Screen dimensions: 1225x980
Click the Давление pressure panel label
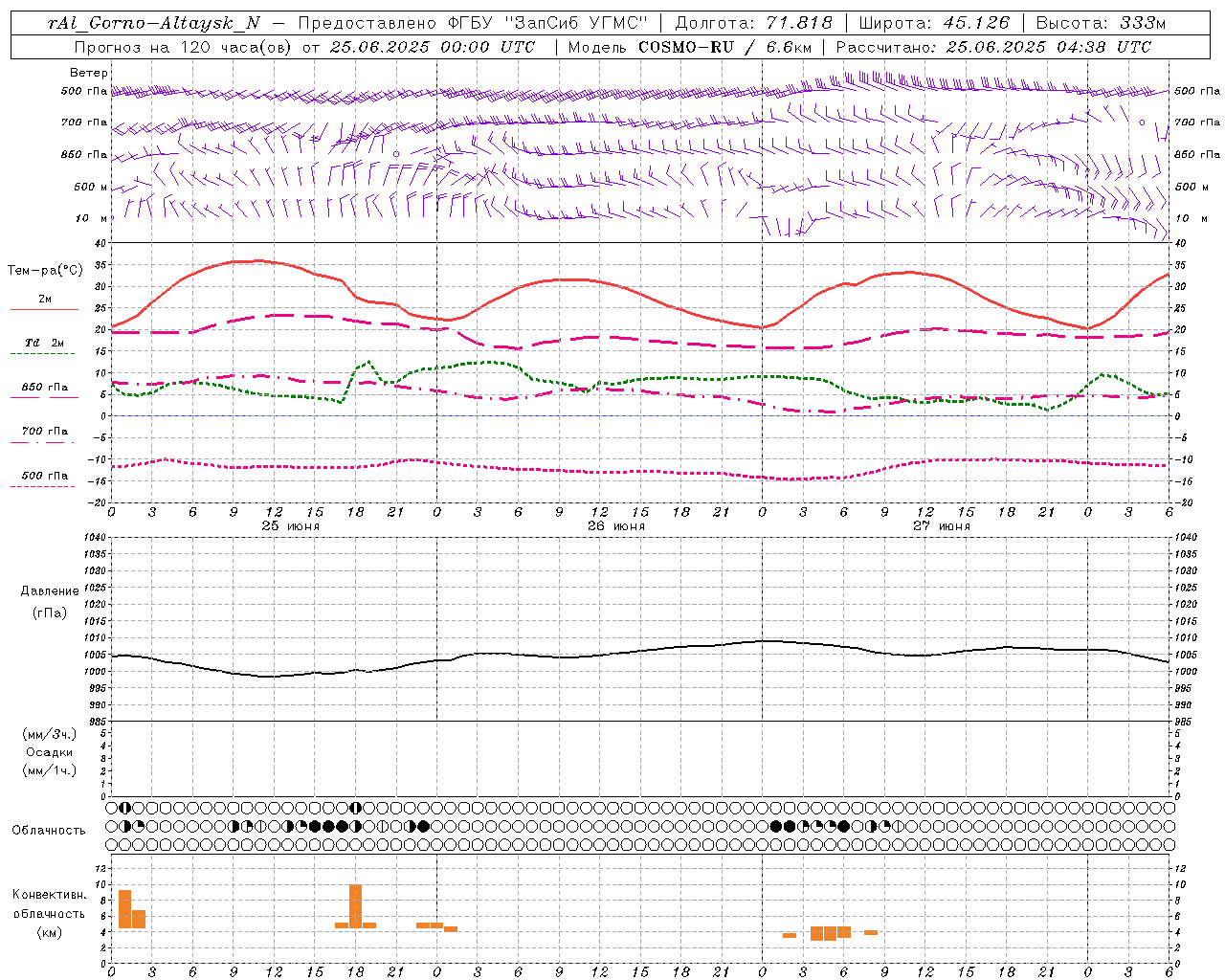(x=50, y=591)
